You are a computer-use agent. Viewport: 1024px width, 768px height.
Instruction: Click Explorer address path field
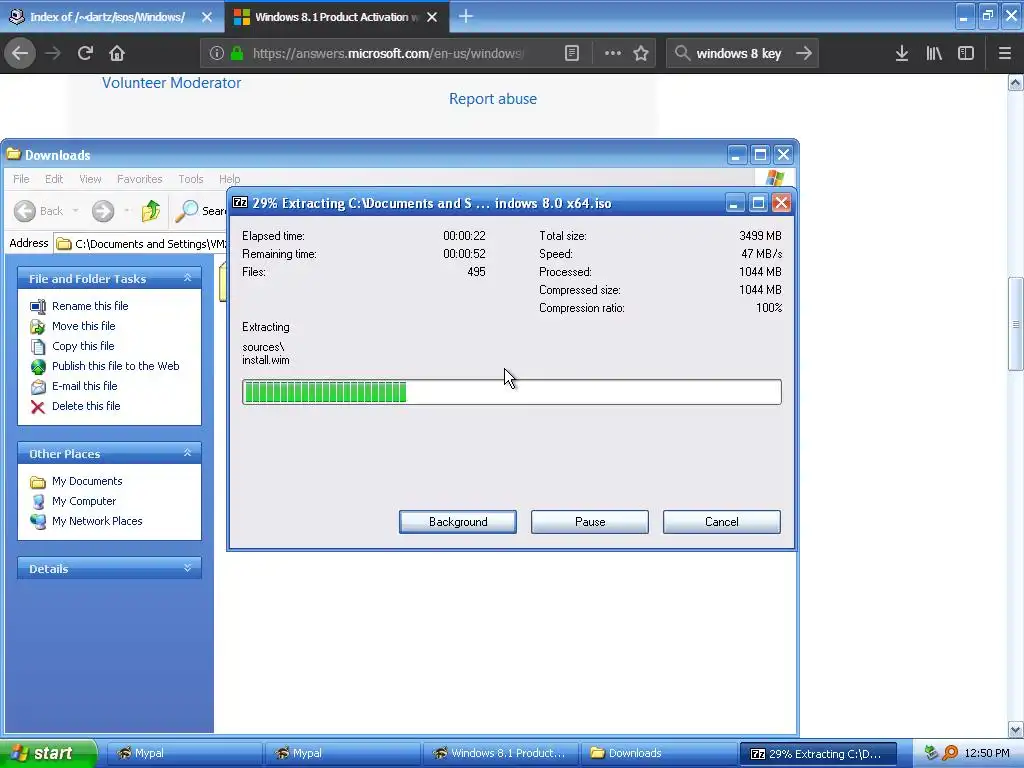[140, 244]
